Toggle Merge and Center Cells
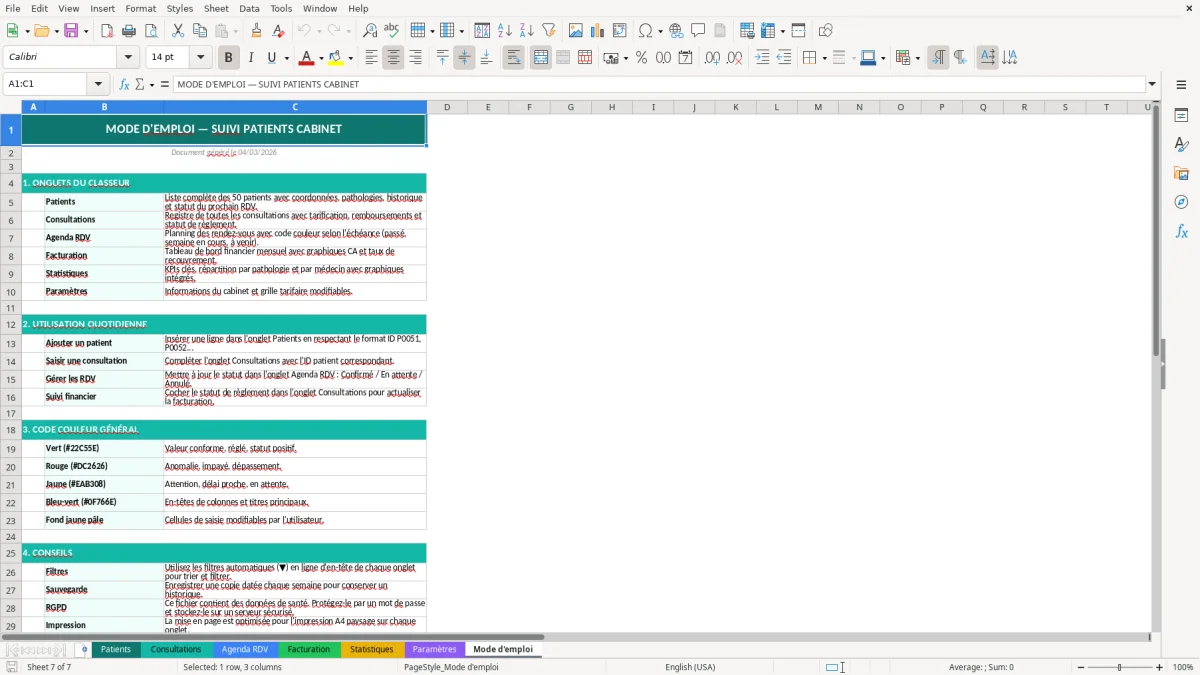Screen dimensions: 1200x675 tap(540, 58)
